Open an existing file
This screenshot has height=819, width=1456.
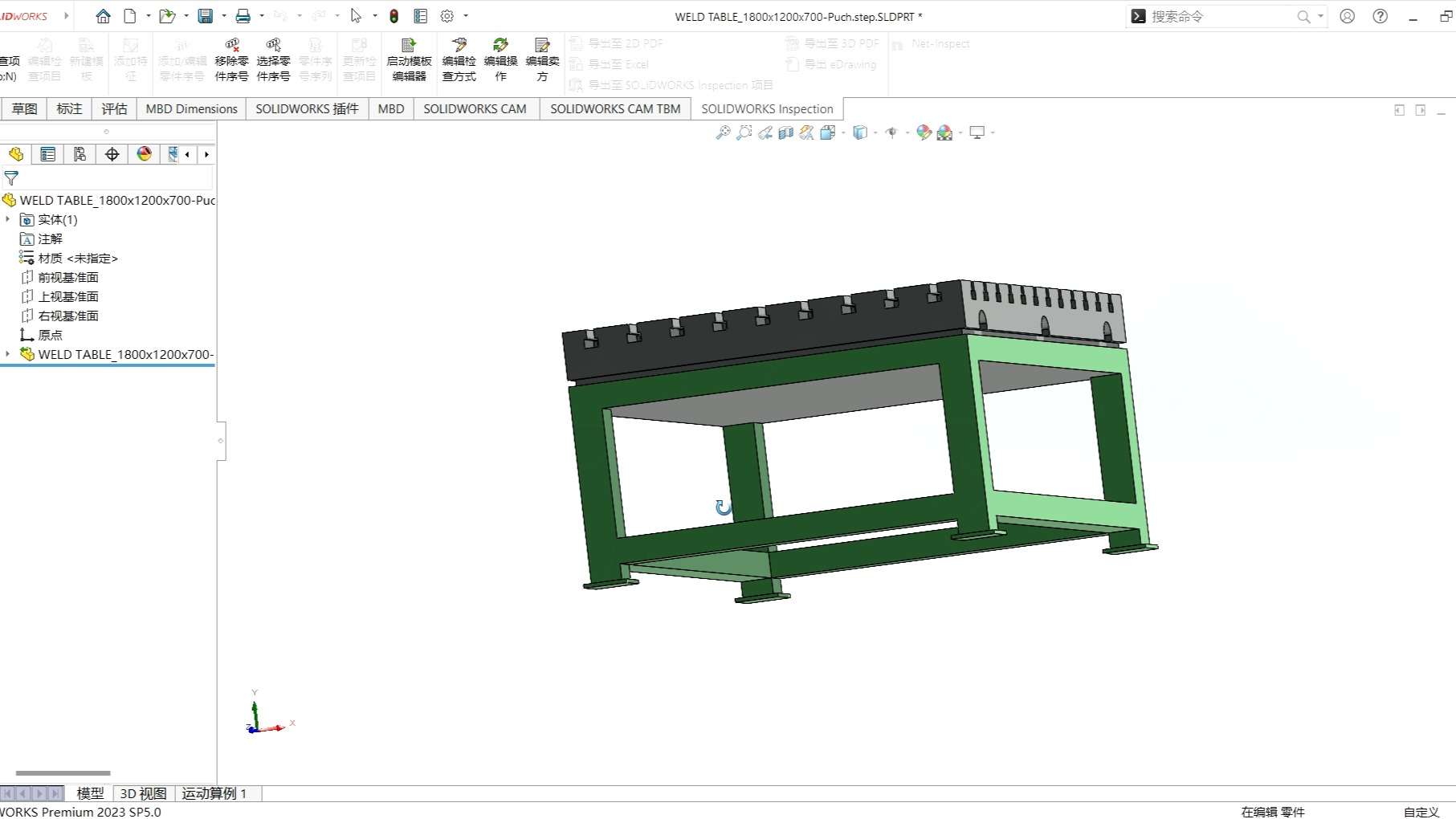[167, 16]
